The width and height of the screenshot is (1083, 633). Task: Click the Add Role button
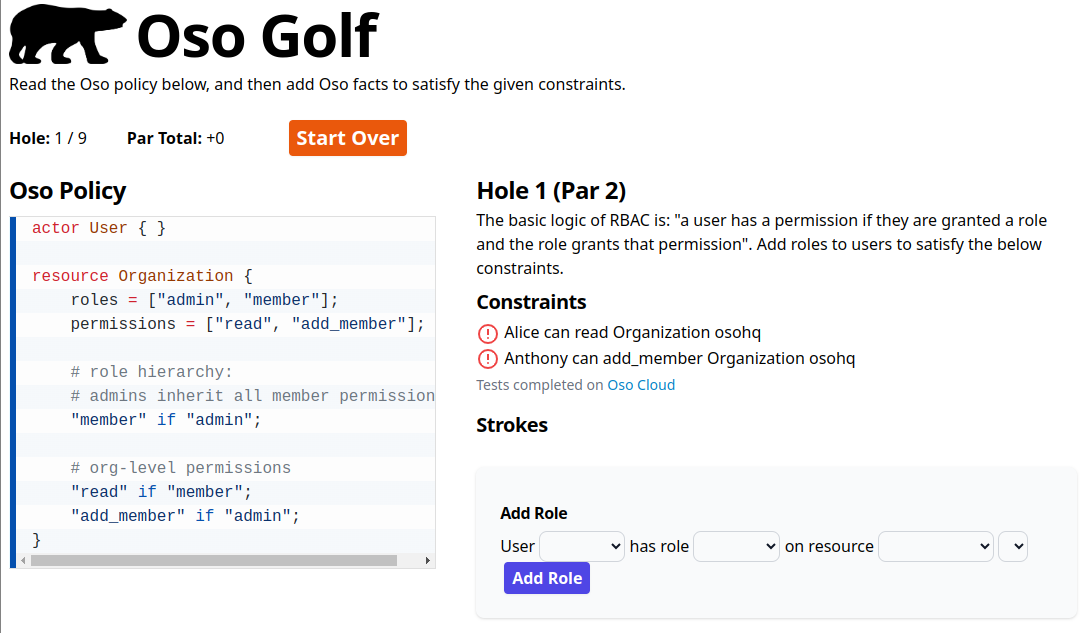coord(547,578)
